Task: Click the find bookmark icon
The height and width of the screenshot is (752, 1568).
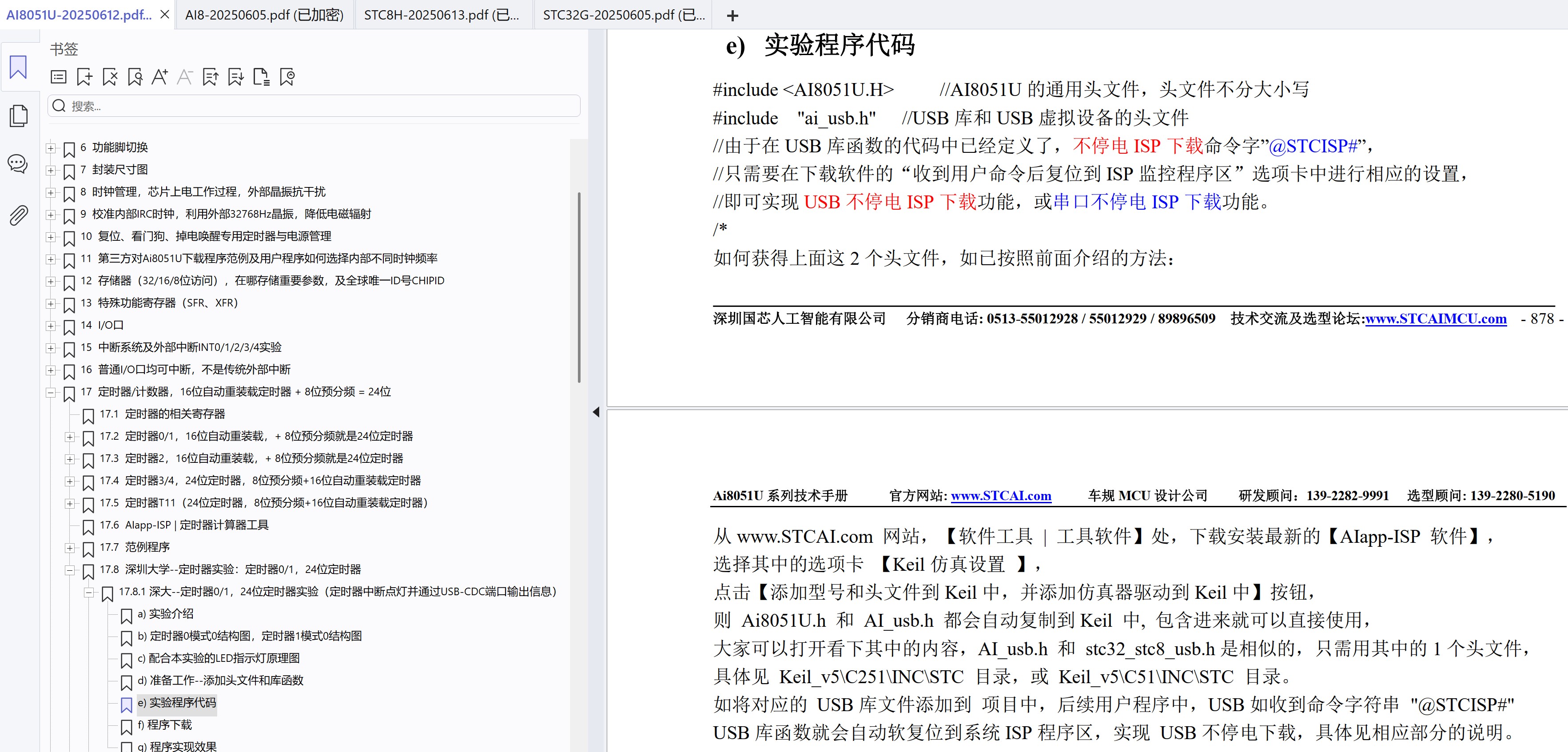Action: pyautogui.click(x=135, y=77)
